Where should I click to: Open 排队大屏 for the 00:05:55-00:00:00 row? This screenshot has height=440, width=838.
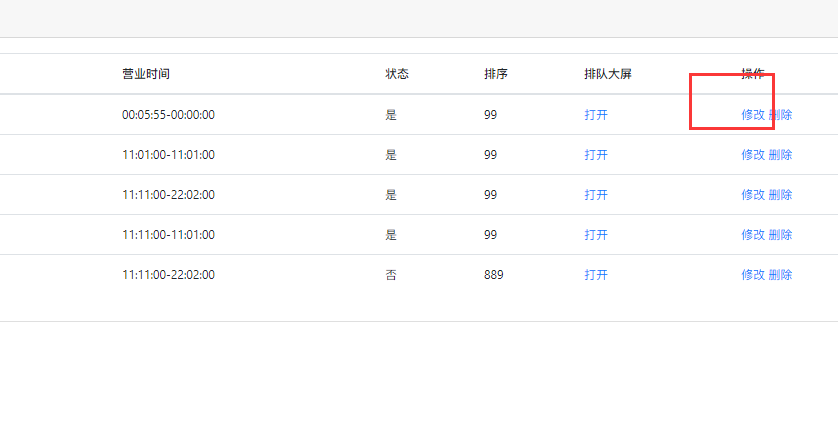pos(596,114)
